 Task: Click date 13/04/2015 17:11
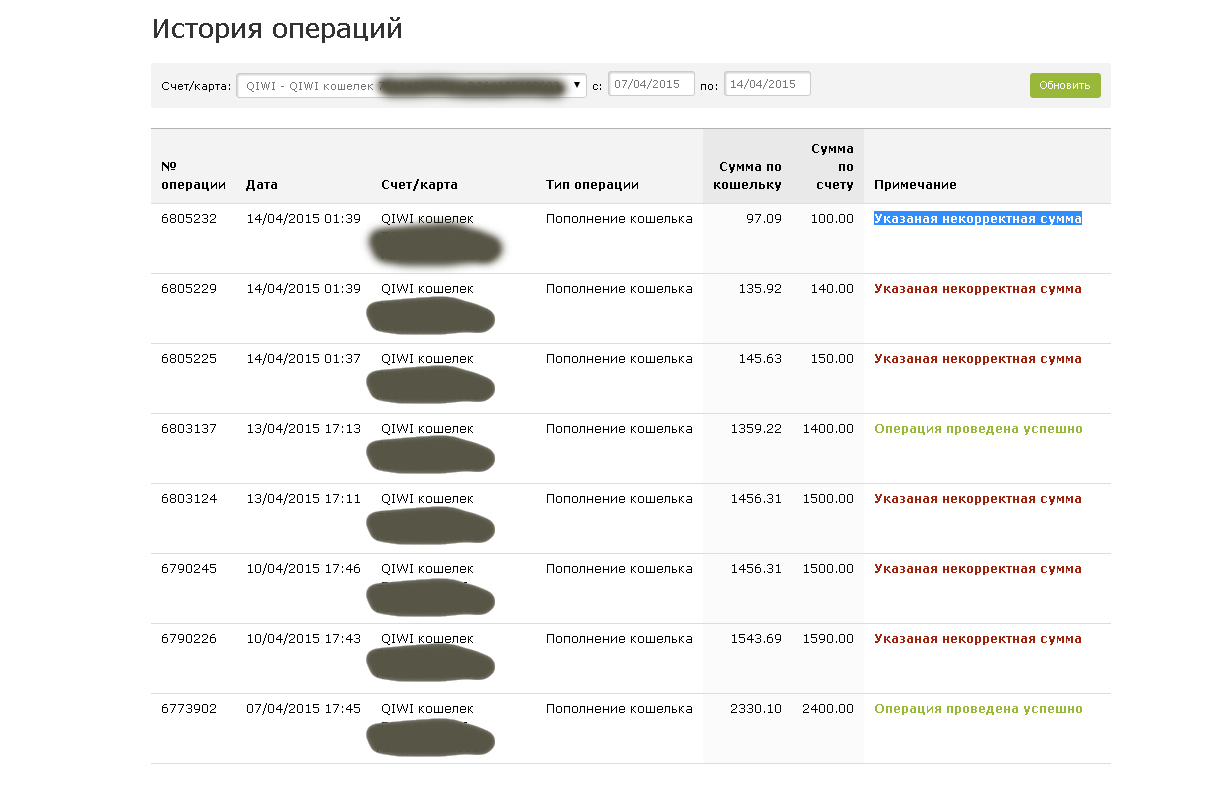(x=303, y=498)
